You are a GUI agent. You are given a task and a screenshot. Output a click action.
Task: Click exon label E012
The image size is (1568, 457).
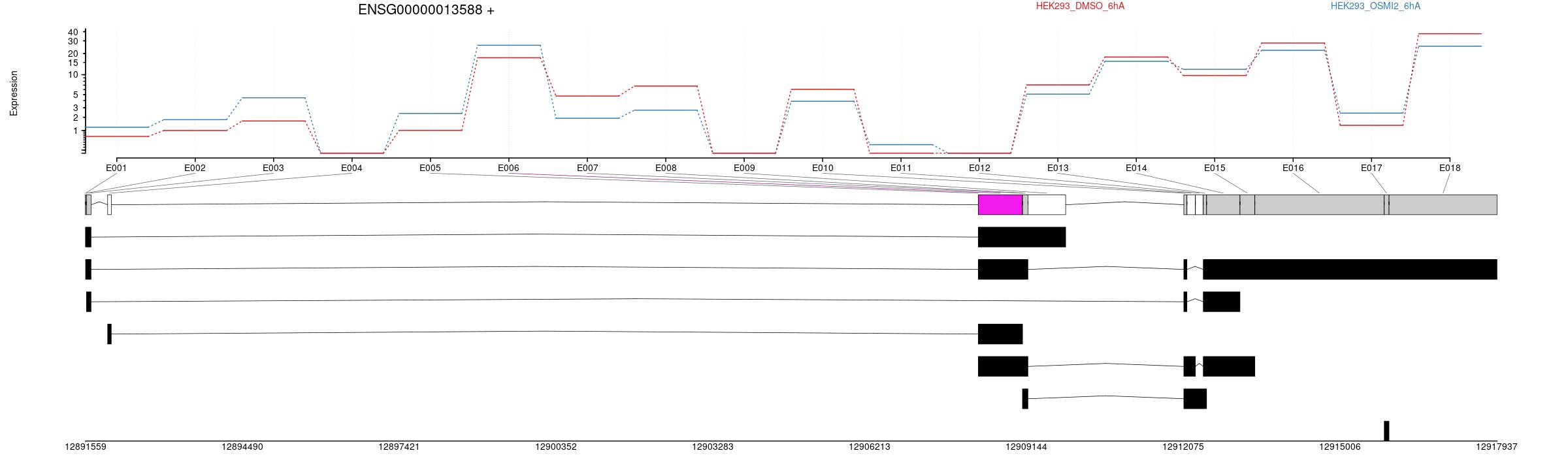(979, 168)
